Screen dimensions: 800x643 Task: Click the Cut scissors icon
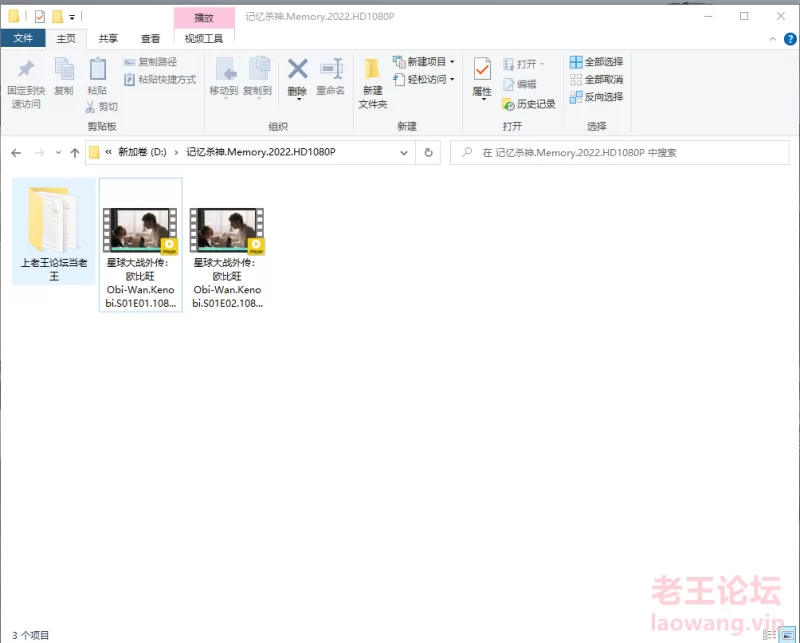[90, 107]
